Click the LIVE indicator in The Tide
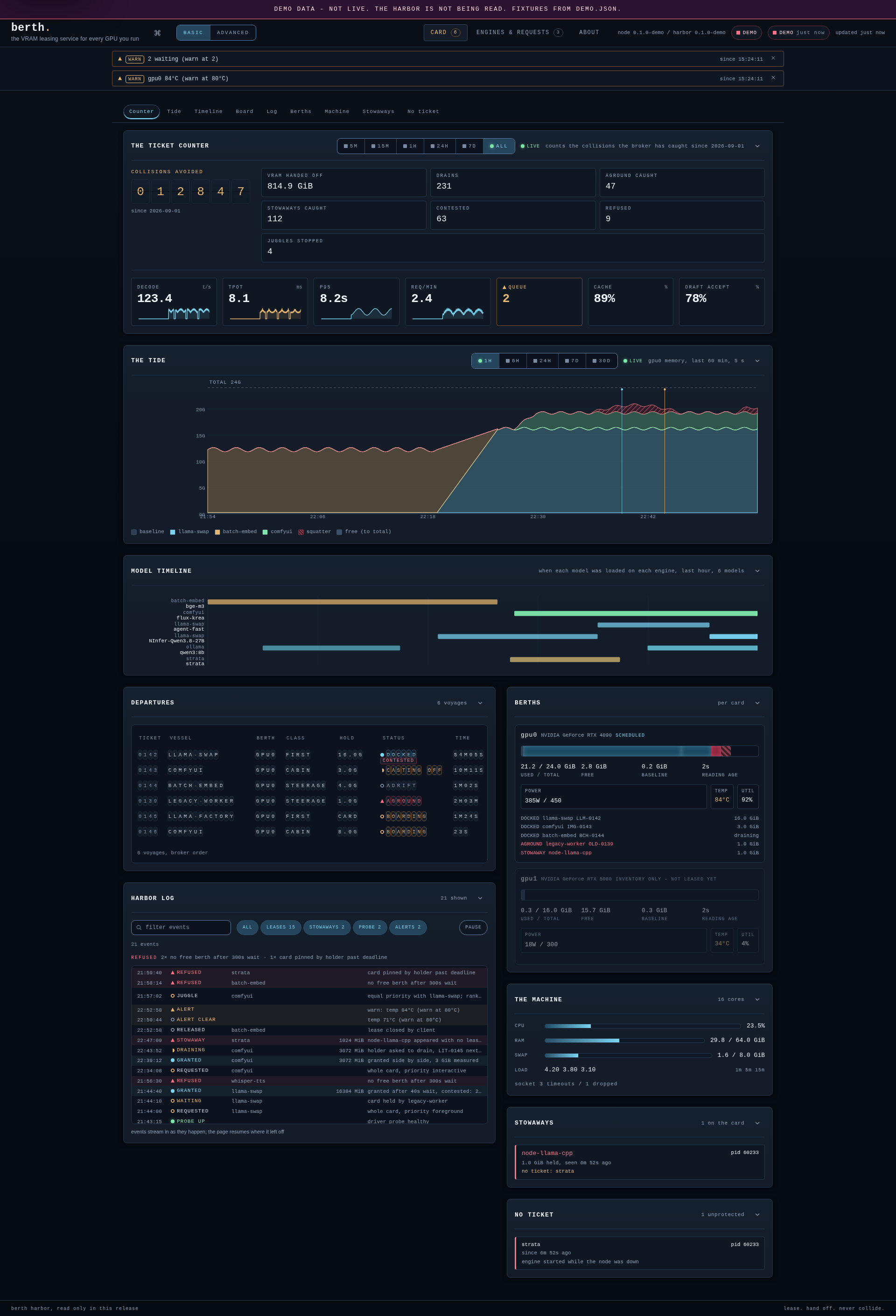 (x=633, y=361)
